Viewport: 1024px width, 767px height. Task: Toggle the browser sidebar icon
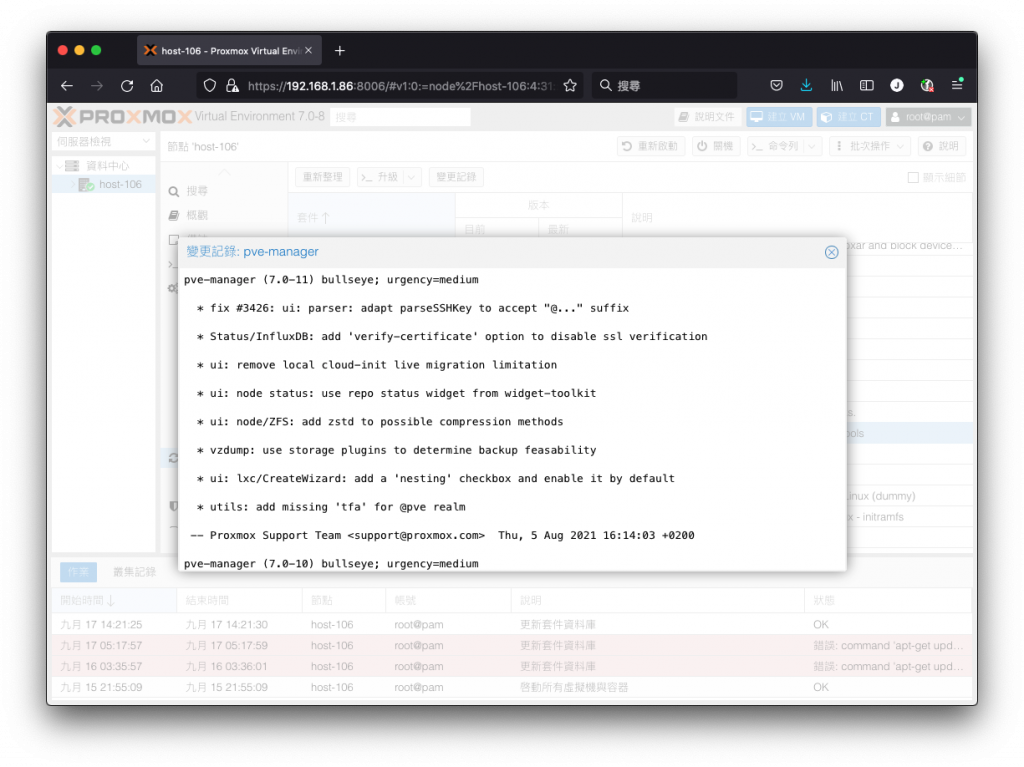(x=866, y=86)
